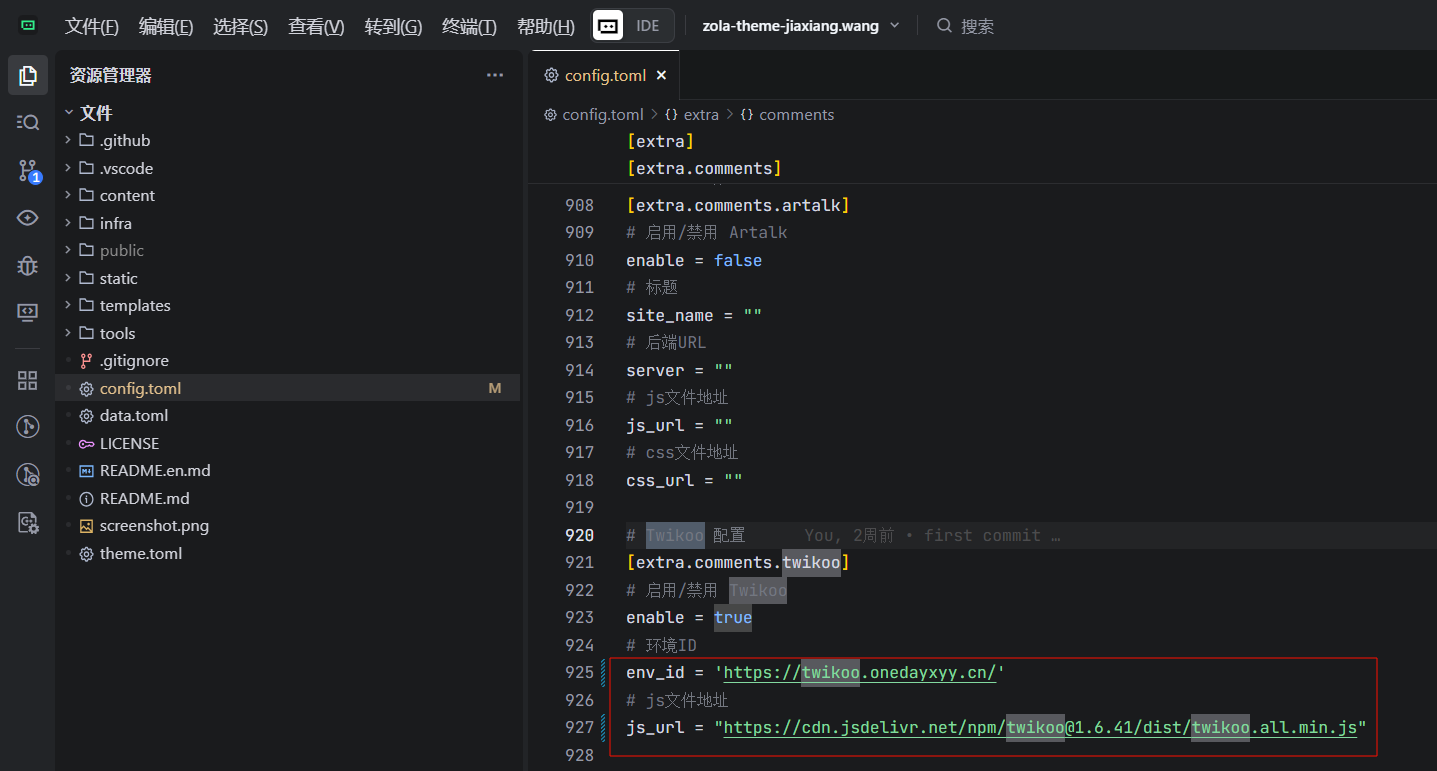
Task: Select the config.toml editor tab
Action: click(x=605, y=75)
